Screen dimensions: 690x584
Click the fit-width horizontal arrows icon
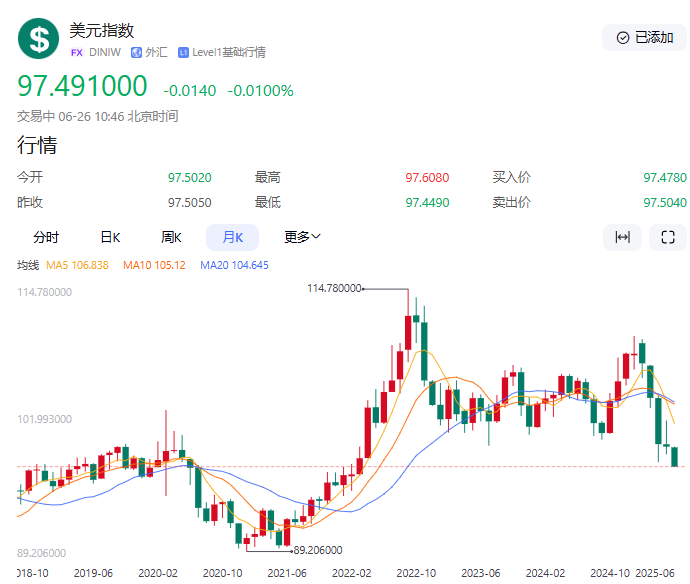(x=622, y=237)
